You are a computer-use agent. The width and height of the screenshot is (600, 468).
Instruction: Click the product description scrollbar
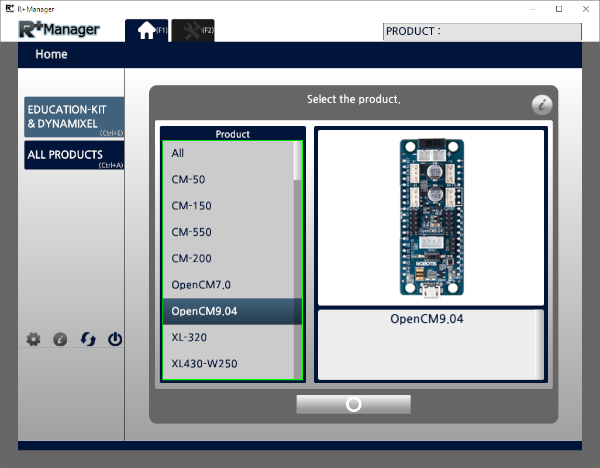(x=539, y=345)
